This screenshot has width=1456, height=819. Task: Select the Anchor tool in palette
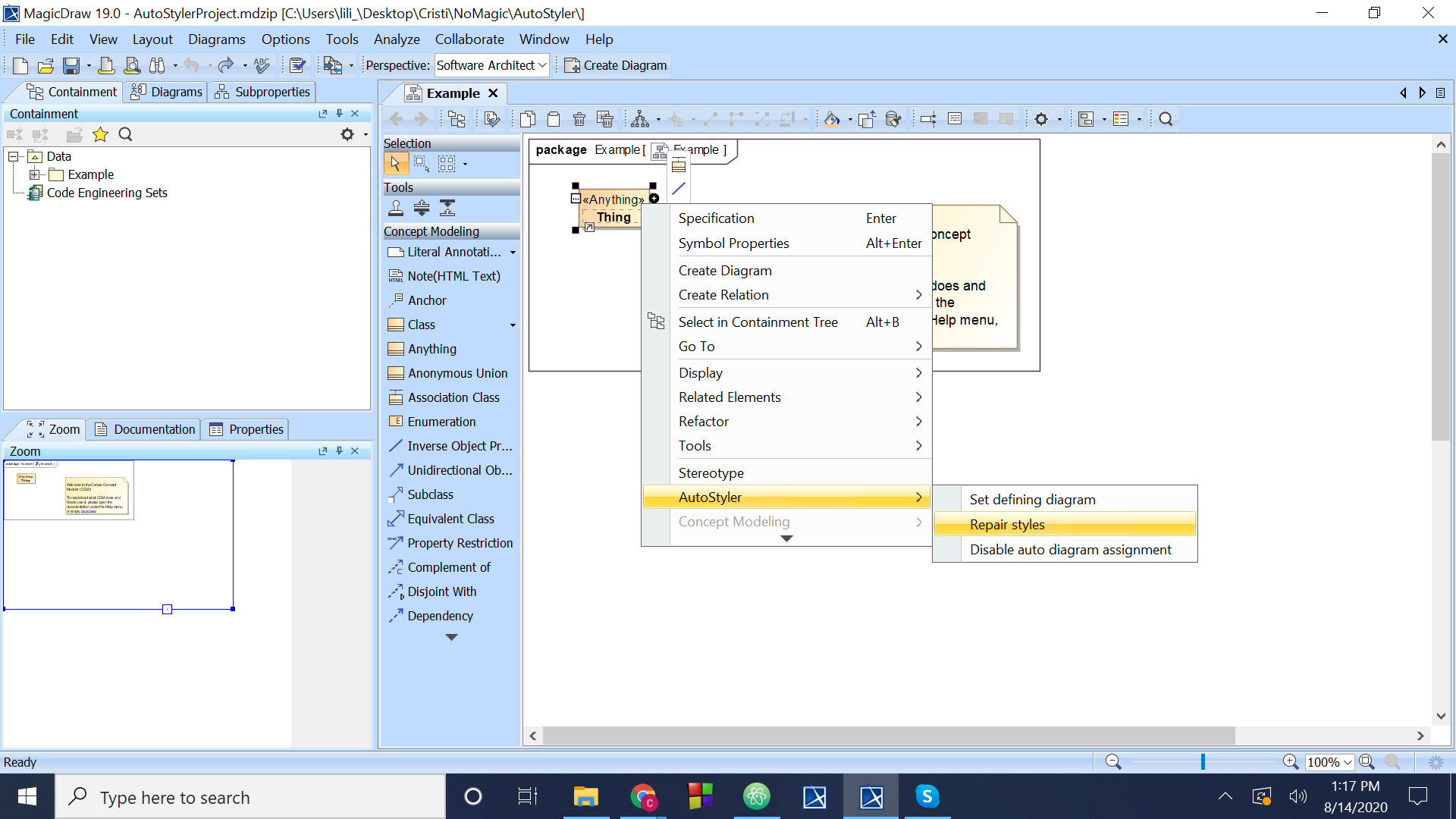[x=426, y=300]
